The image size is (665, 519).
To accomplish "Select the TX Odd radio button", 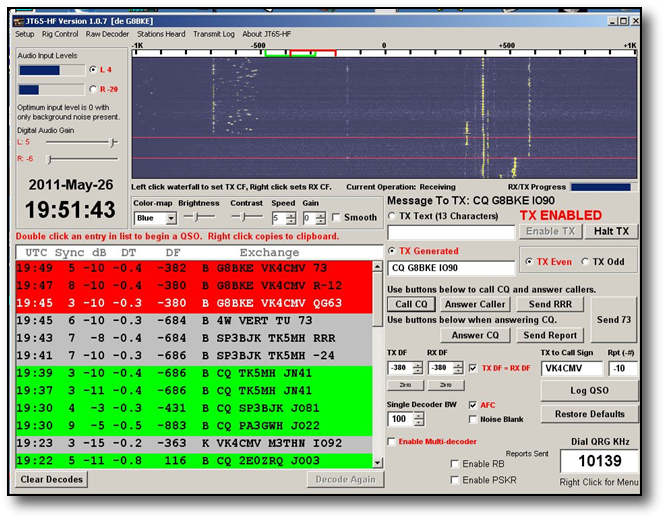I will coord(585,262).
